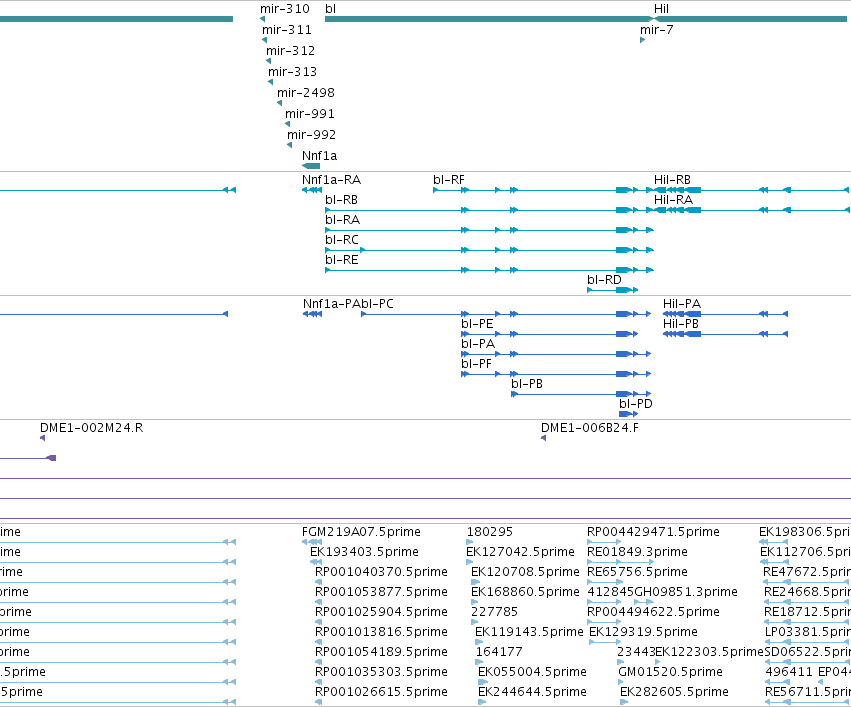Click the mir-313 gene label

click(x=293, y=72)
